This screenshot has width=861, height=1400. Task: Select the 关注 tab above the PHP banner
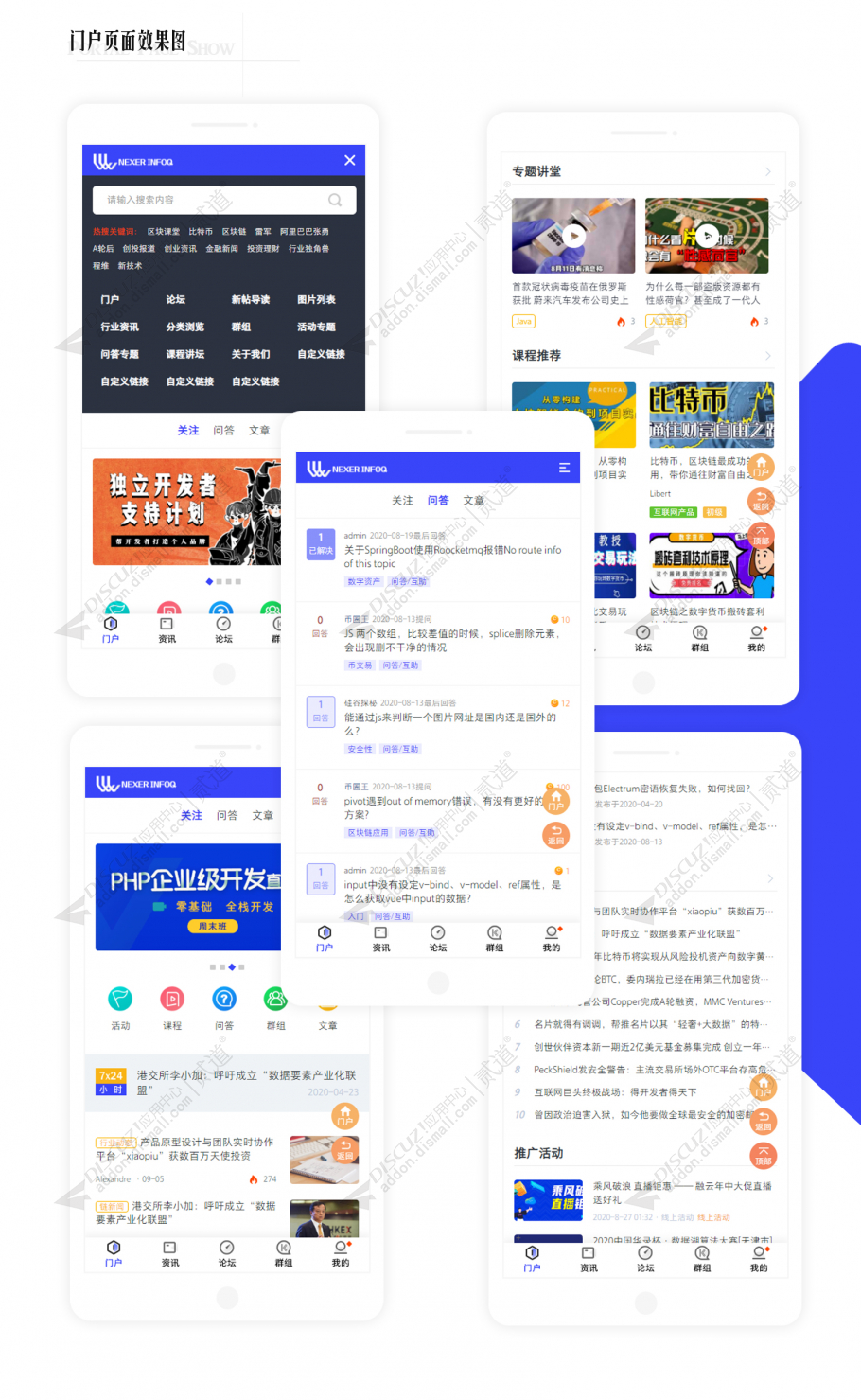[191, 815]
